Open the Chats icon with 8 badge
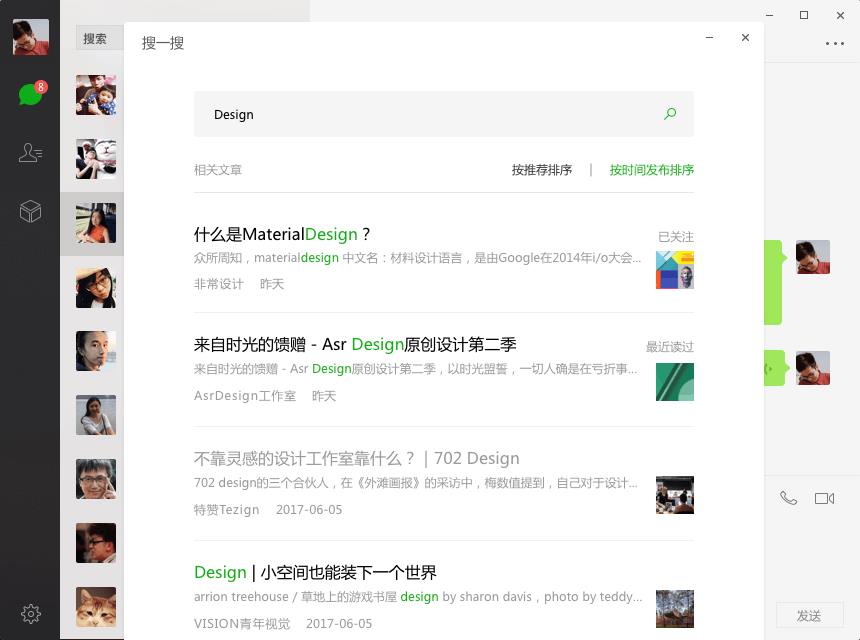The height and width of the screenshot is (640, 860). click(31, 94)
